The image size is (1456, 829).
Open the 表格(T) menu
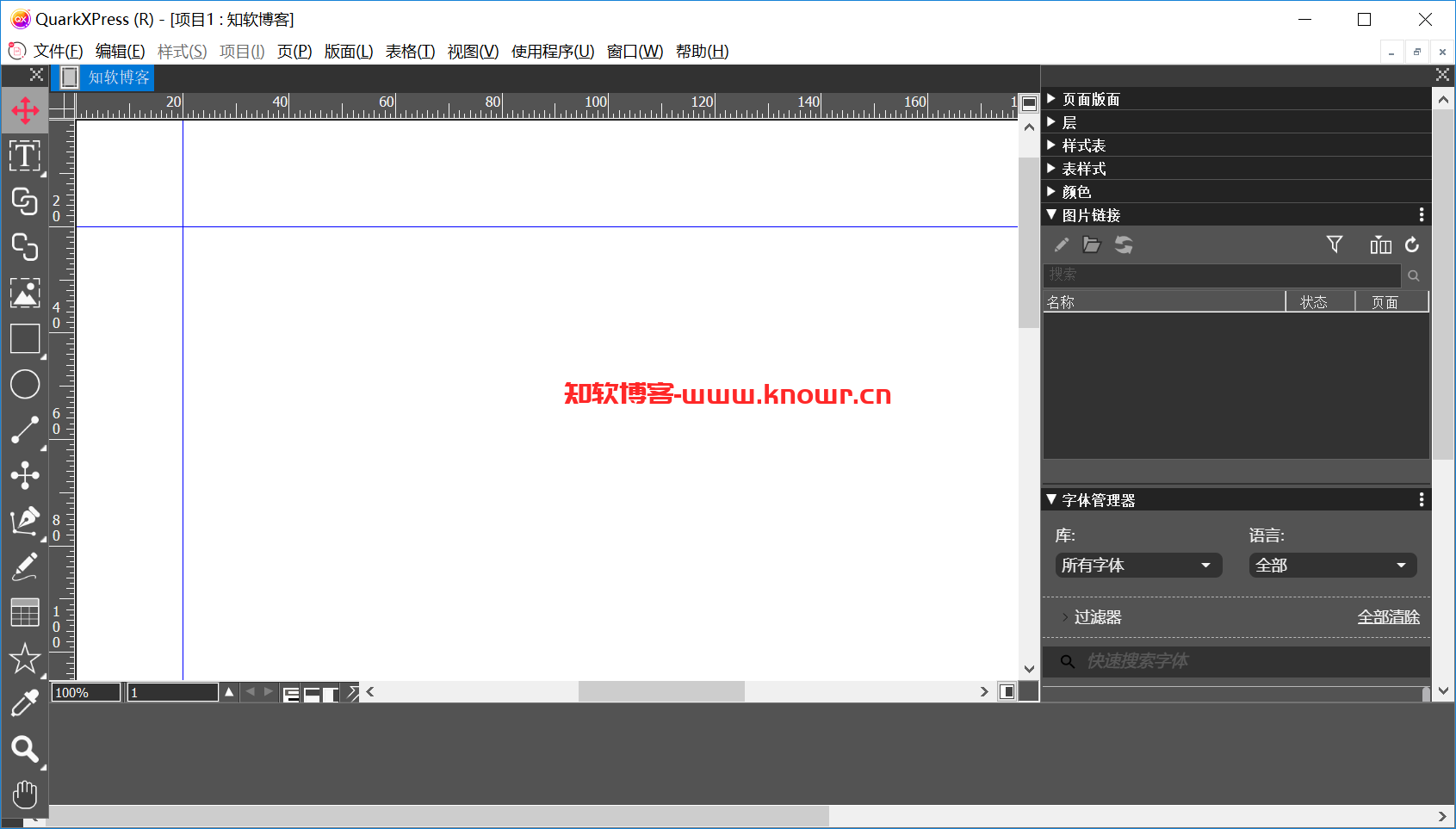click(410, 52)
